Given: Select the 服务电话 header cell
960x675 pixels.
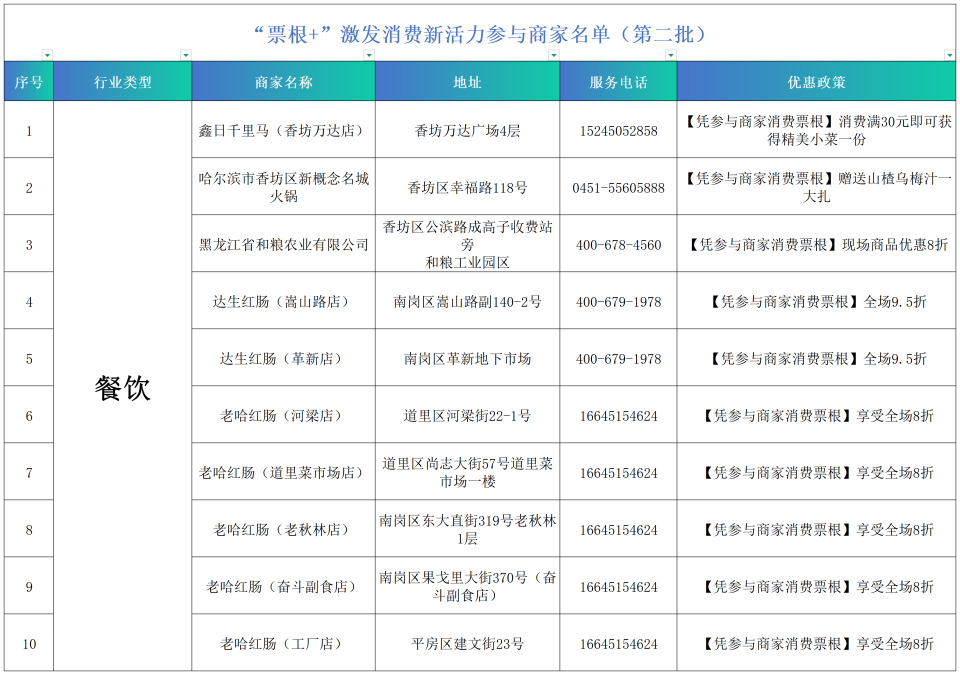Looking at the screenshot, I should [618, 81].
